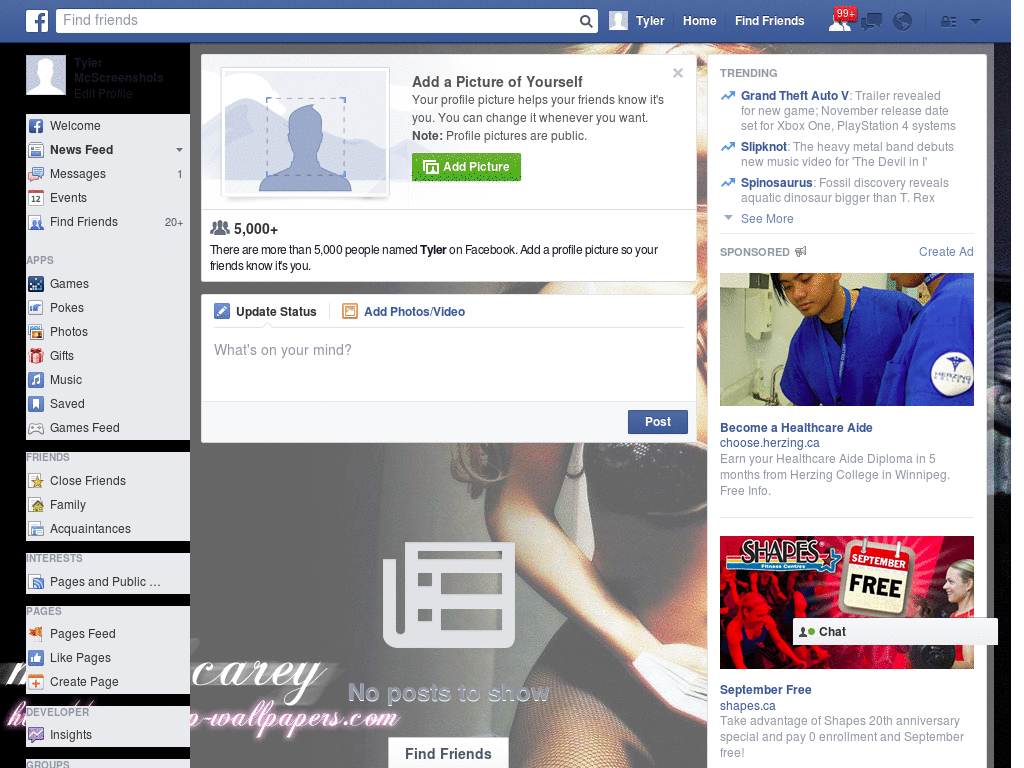Open the choose.herzing.ca link
The image size is (1024, 768).
[x=769, y=443]
